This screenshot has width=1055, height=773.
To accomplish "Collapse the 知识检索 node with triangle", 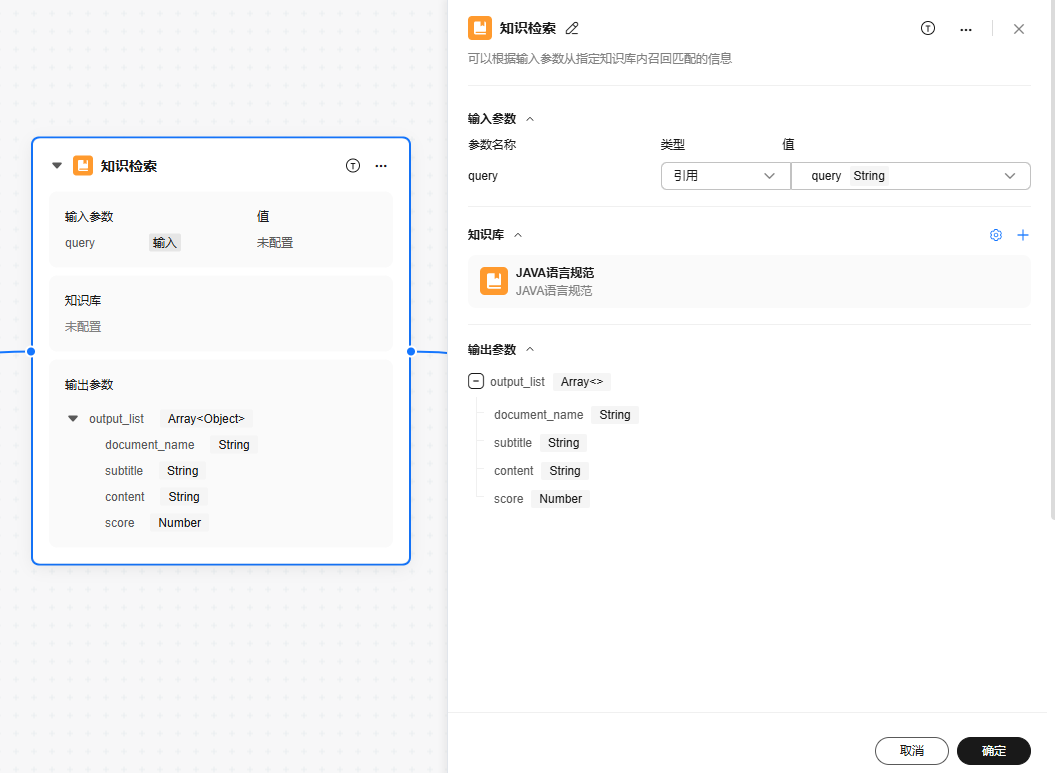I will [x=57, y=166].
